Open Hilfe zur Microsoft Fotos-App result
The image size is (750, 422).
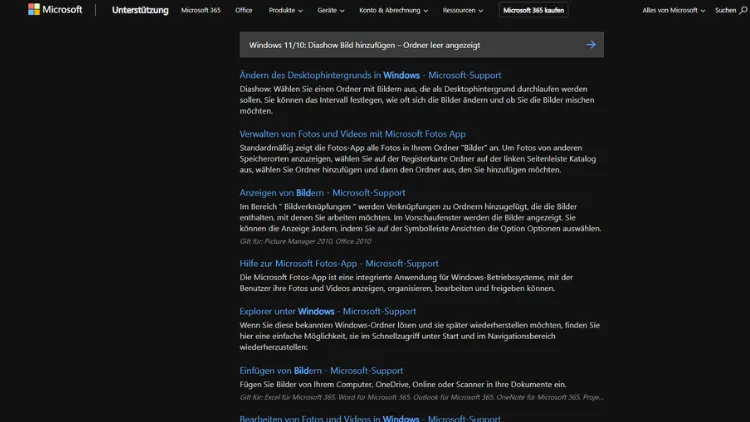(339, 264)
